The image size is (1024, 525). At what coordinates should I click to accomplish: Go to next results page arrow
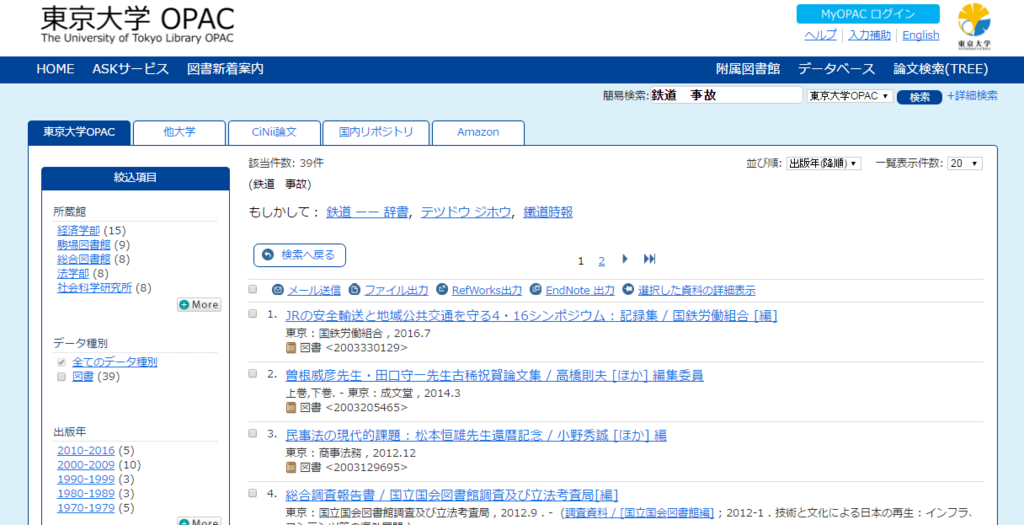pos(625,259)
